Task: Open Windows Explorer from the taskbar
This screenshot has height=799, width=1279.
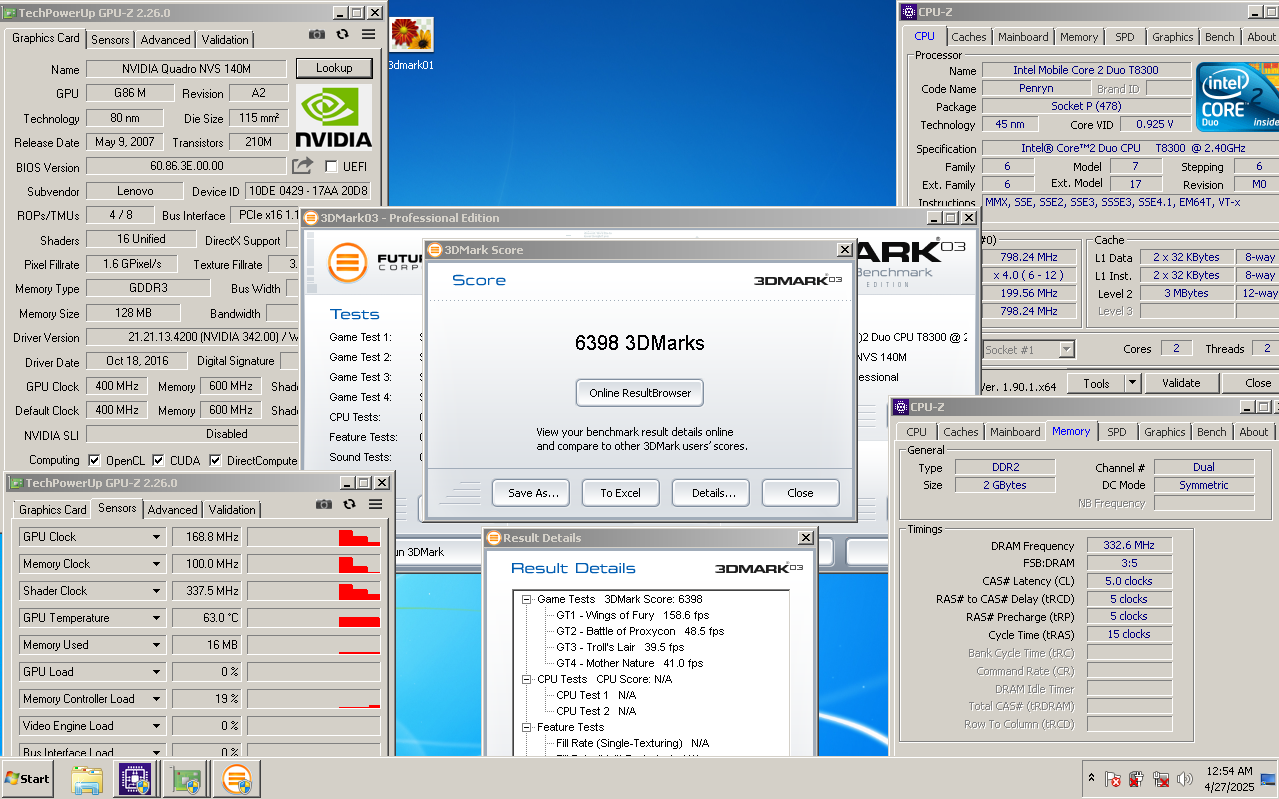Action: (x=87, y=779)
